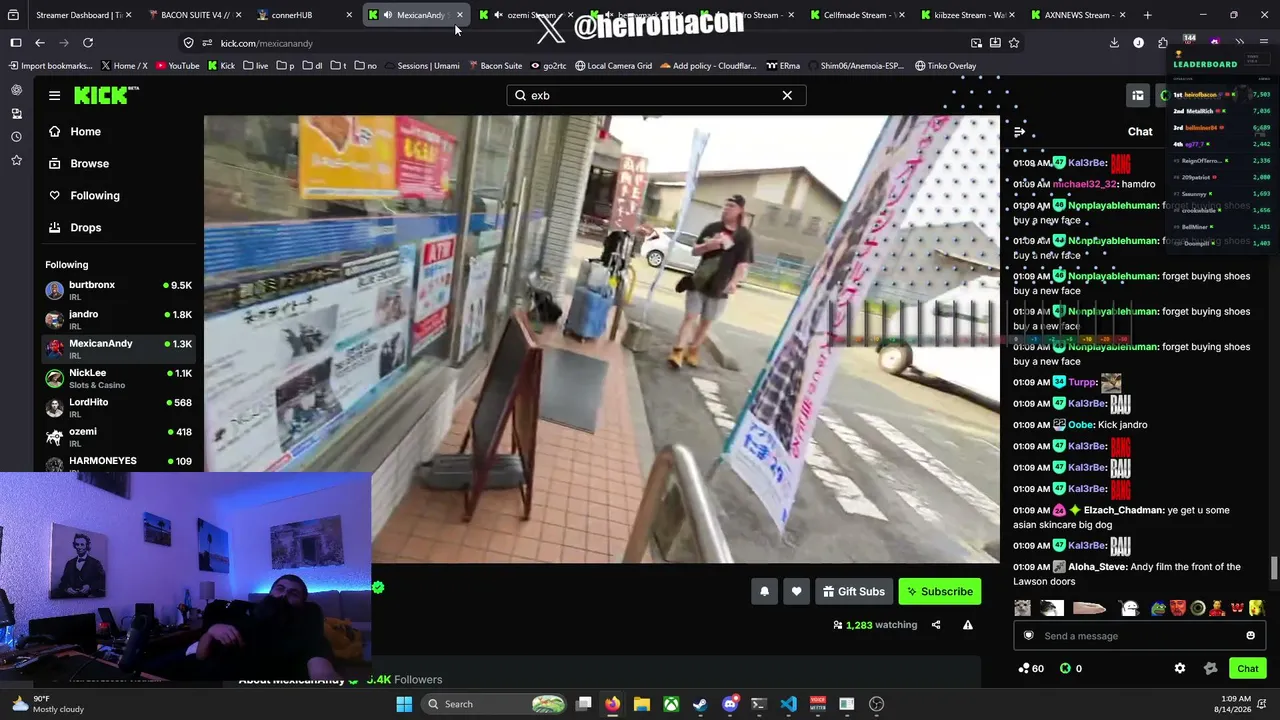1280x720 pixels.
Task: Close the MexicanAndy browser tab
Action: 459,15
